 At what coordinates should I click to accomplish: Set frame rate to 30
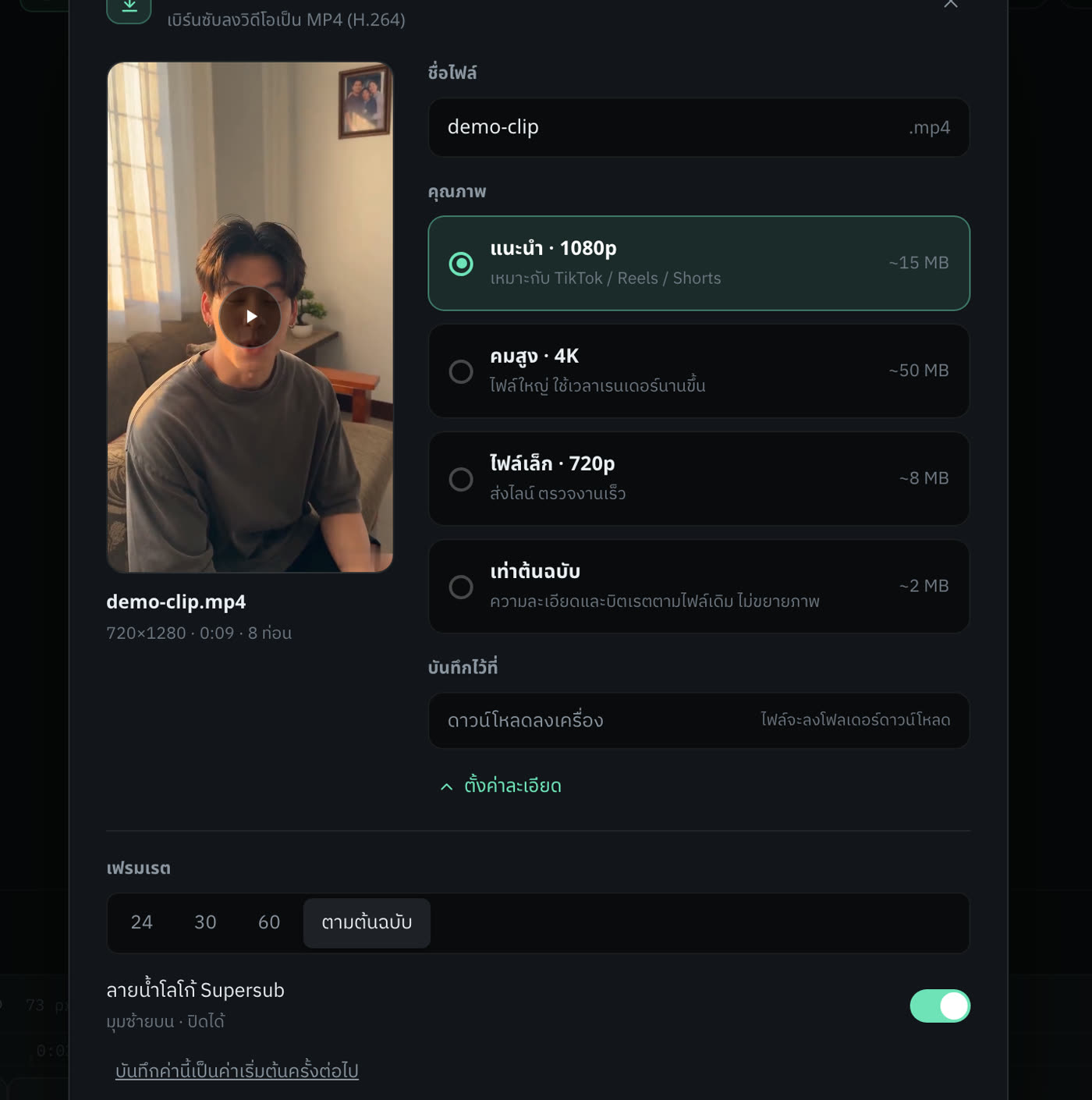pyautogui.click(x=205, y=923)
